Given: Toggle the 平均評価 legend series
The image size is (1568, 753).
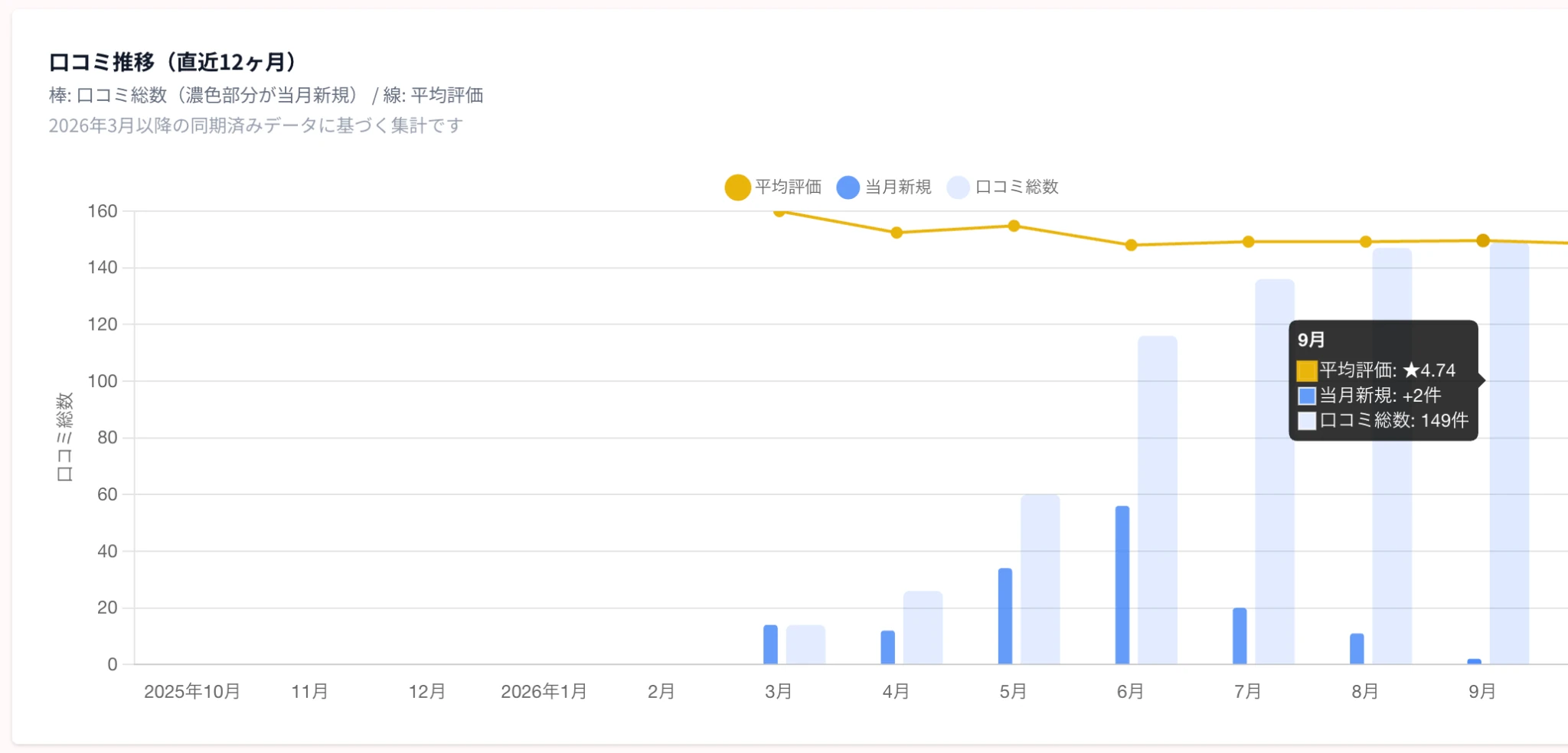Looking at the screenshot, I should click(x=773, y=187).
